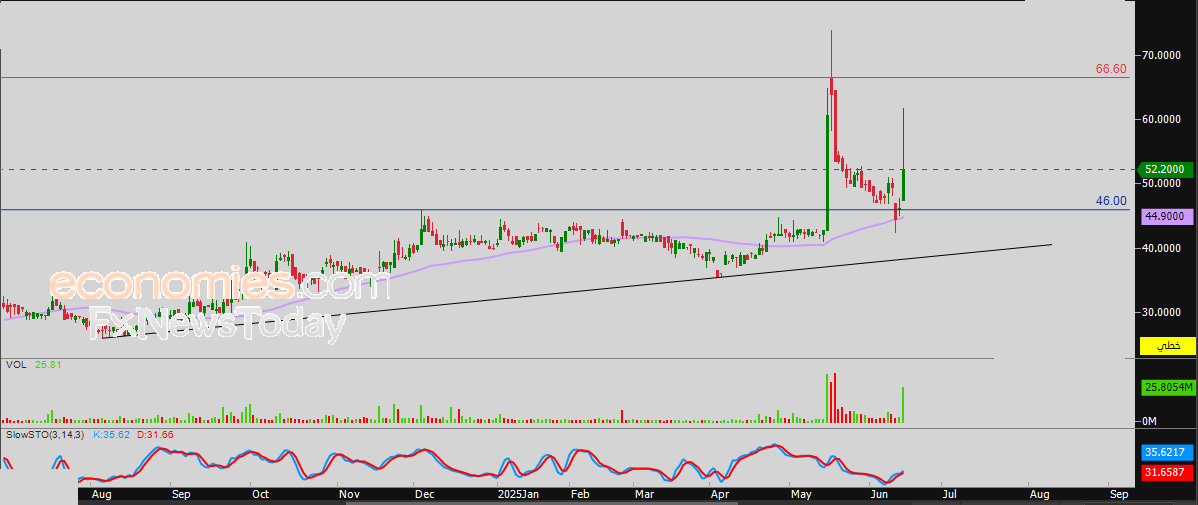The height and width of the screenshot is (505, 1198).
Task: Click the Mar label on time axis
Action: tap(643, 494)
